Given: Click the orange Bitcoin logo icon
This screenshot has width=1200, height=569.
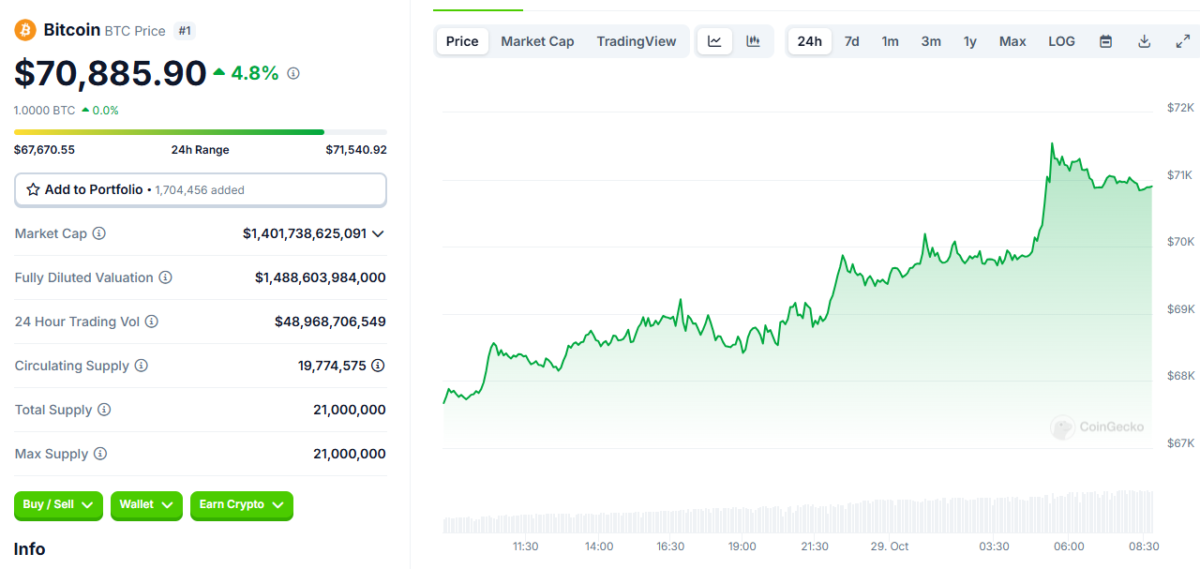Looking at the screenshot, I should pos(25,30).
